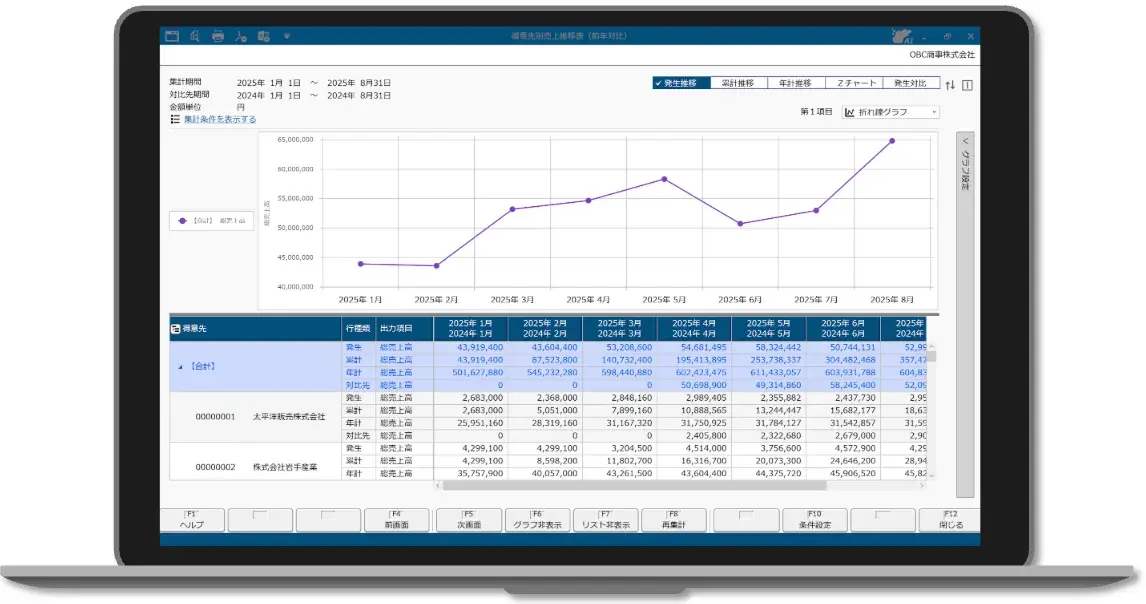The width and height of the screenshot is (1146, 604).
Task: Click the data export icon next to the PDF icon
Action: [263, 36]
